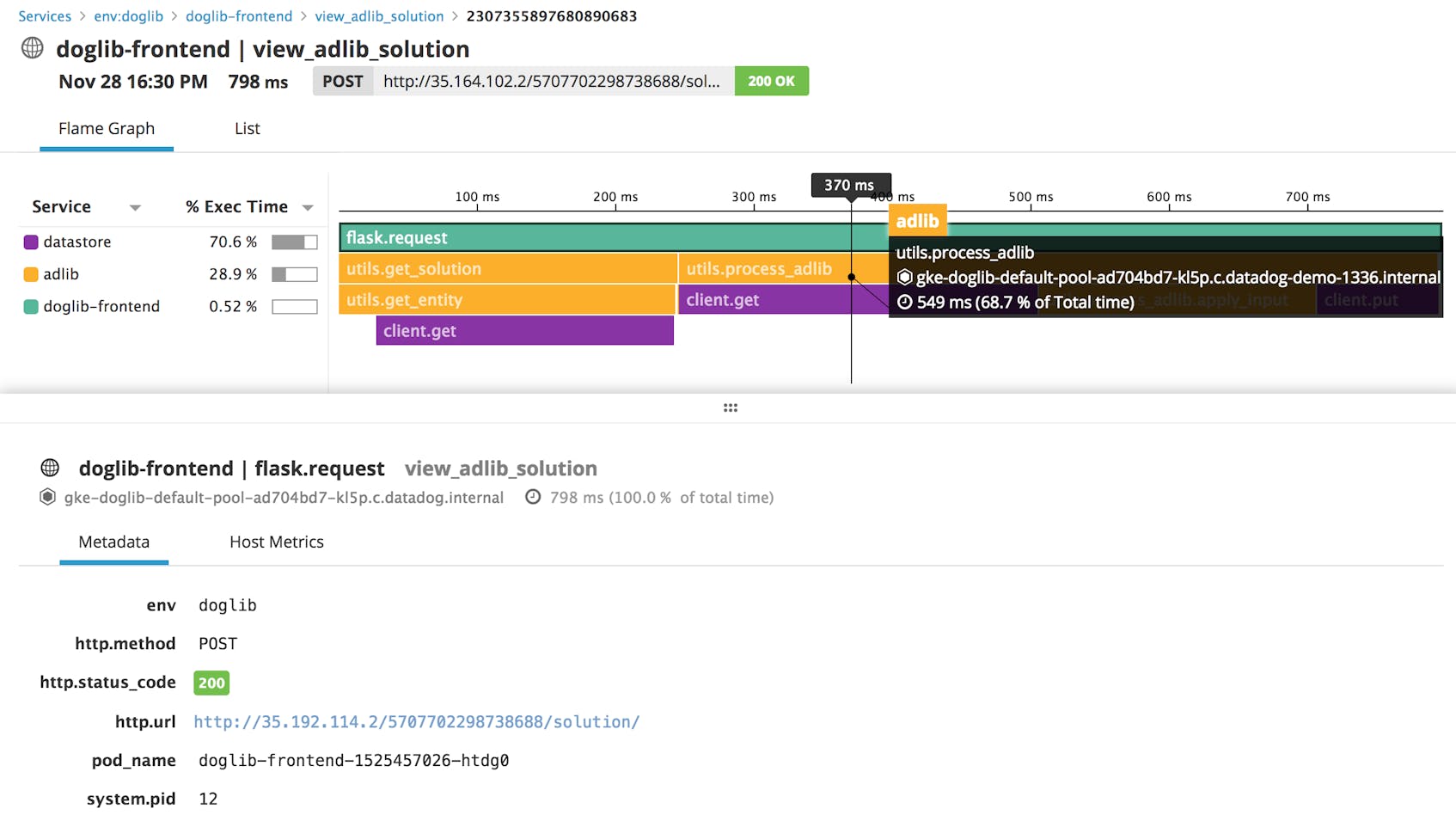1456x827 pixels.
Task: Open the % Exec Time sort dropdown
Action: click(x=308, y=206)
